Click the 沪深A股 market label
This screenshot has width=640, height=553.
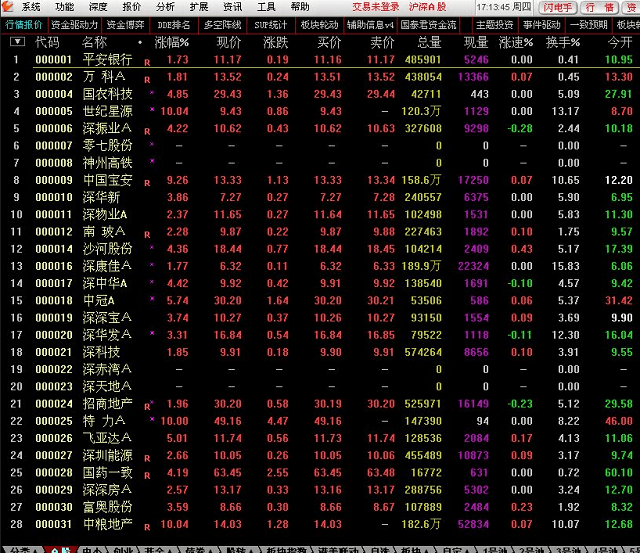[427, 7]
